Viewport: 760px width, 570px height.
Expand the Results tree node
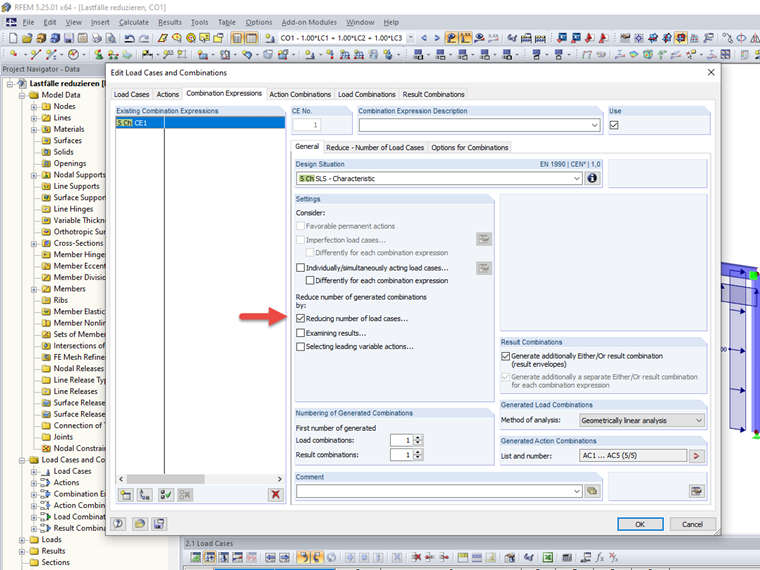[x=22, y=551]
